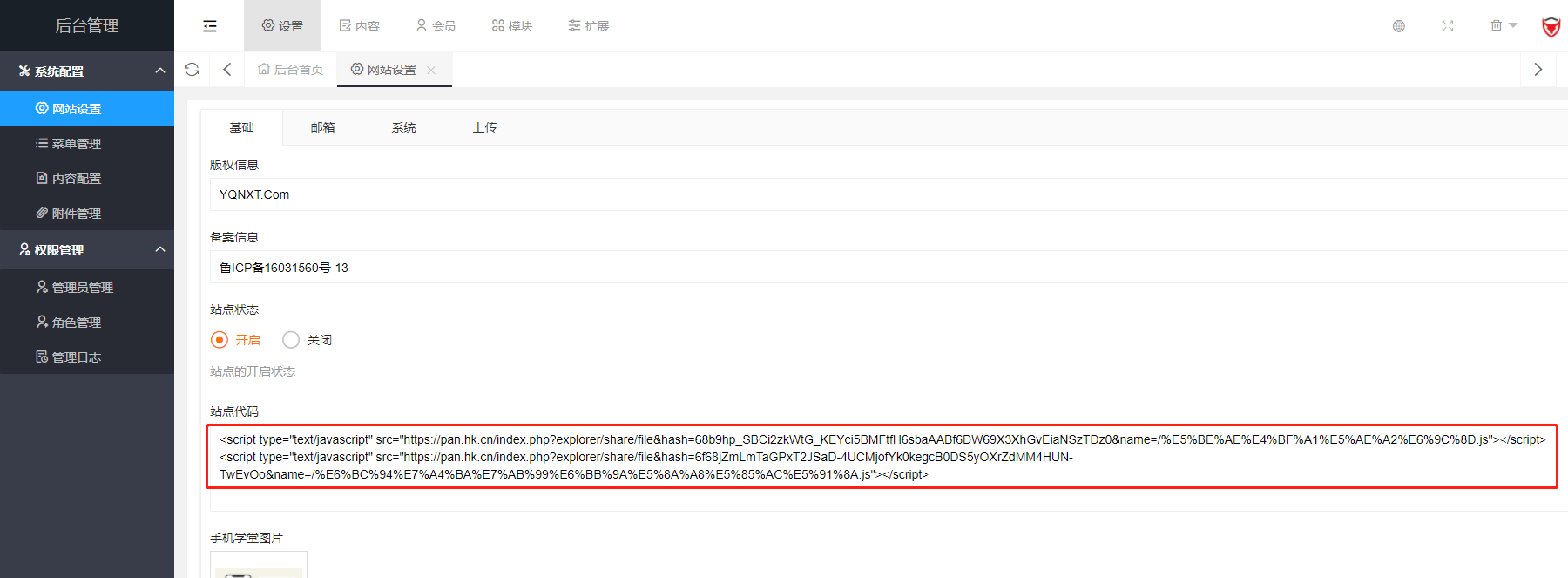Click the globe icon in the top bar
Screen dimensions: 1568x578
pyautogui.click(x=1399, y=26)
